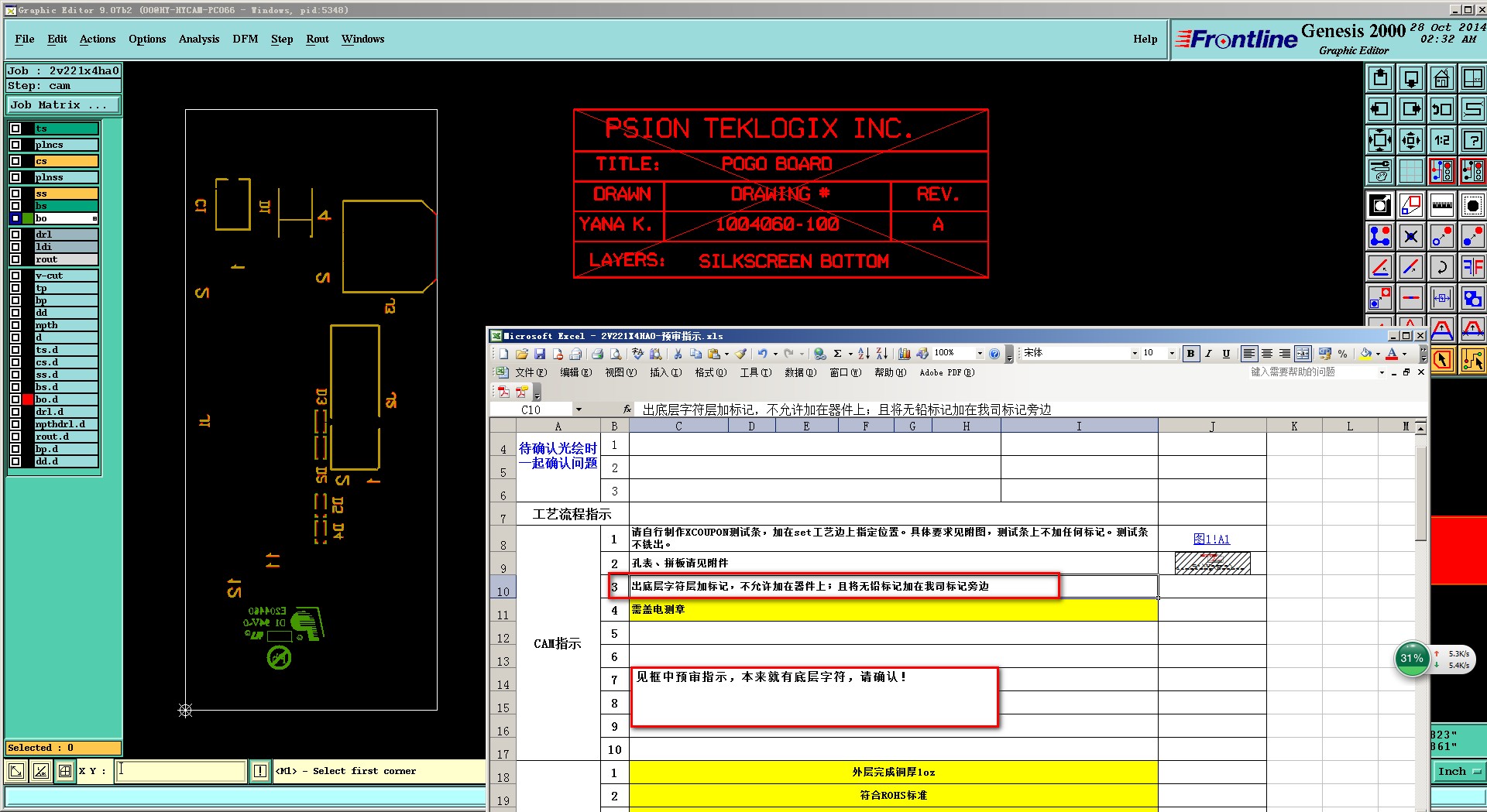Click the home view icon
The height and width of the screenshot is (812, 1487).
coord(1442,78)
